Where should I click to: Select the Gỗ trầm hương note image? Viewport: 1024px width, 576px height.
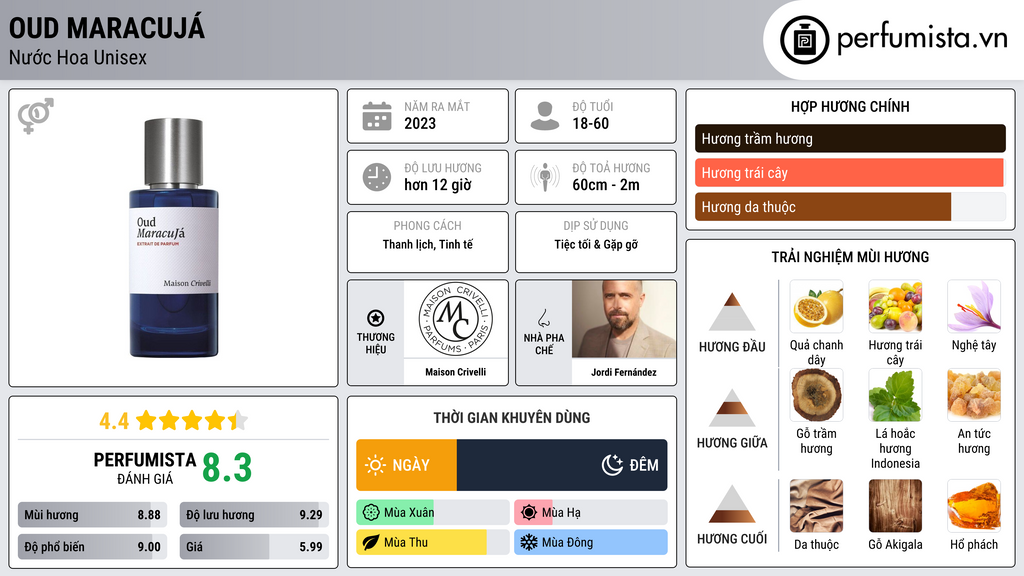pos(816,395)
